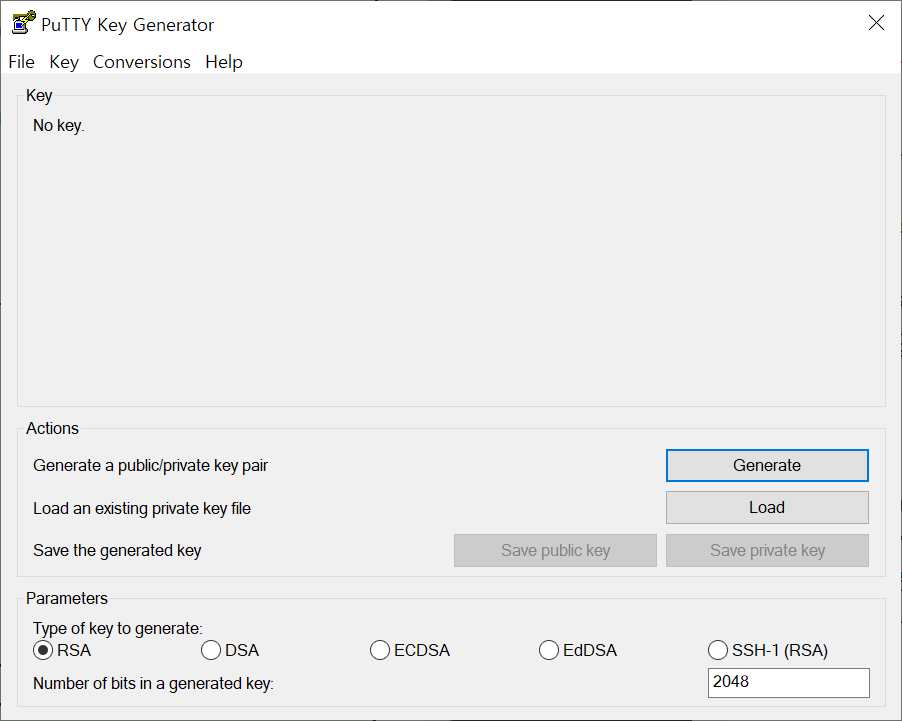Select the ECDSA key type

[x=410, y=650]
